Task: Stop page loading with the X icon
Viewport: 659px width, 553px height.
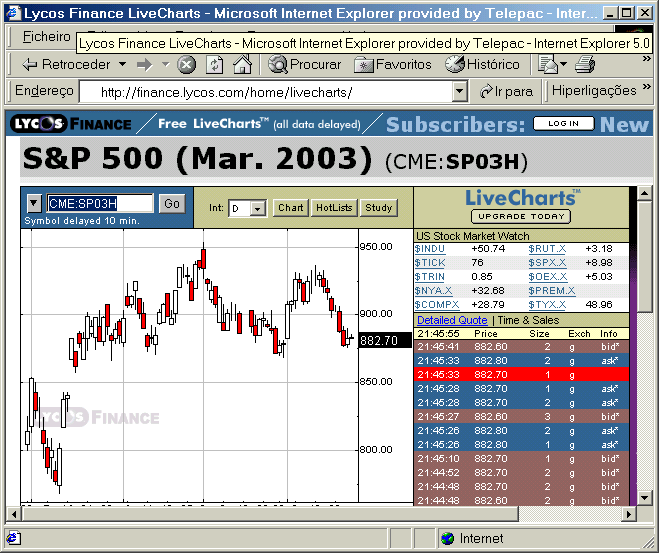Action: tap(187, 65)
